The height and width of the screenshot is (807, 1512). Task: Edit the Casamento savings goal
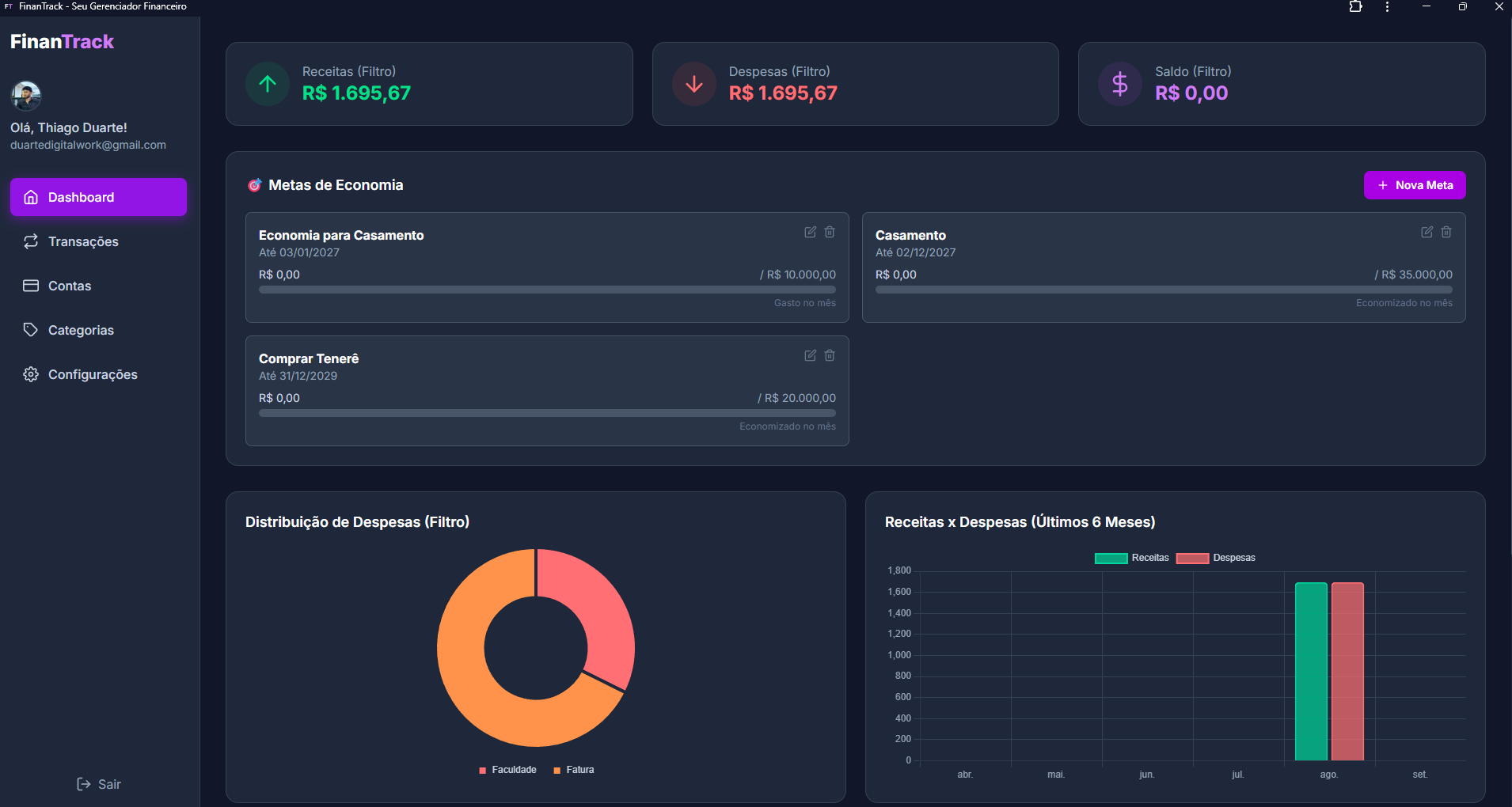coord(1427,232)
